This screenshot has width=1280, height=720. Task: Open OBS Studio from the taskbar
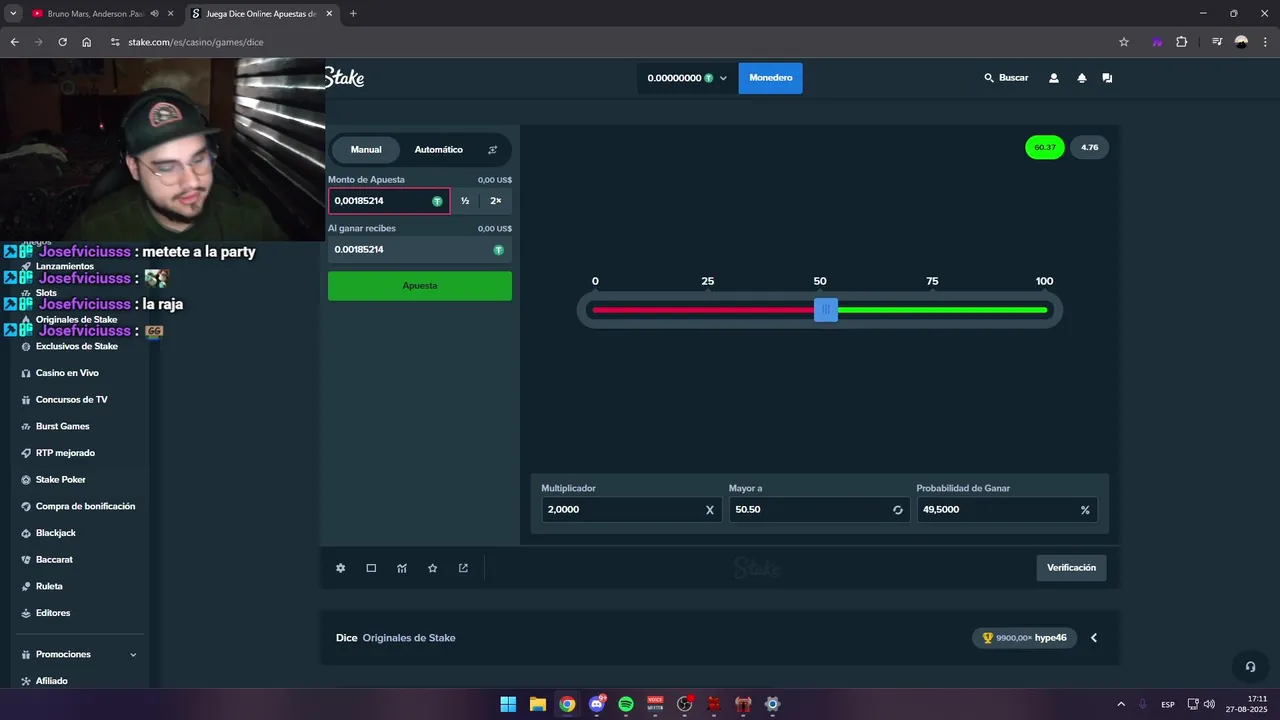(x=685, y=704)
